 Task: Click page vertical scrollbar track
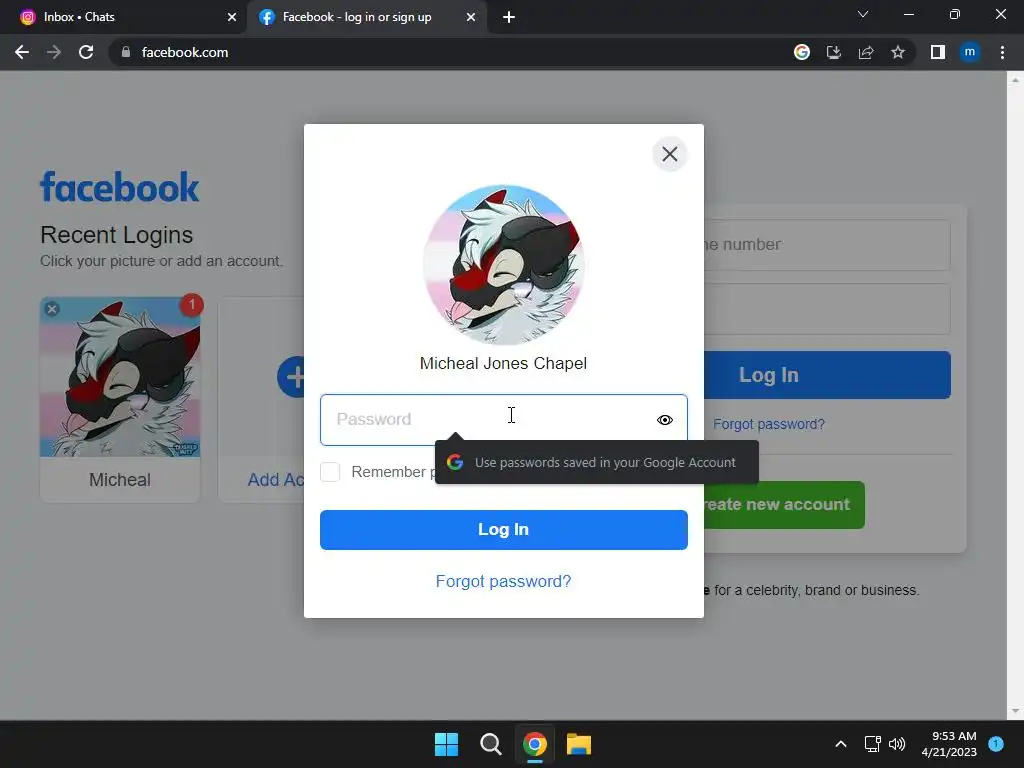click(x=1015, y=396)
